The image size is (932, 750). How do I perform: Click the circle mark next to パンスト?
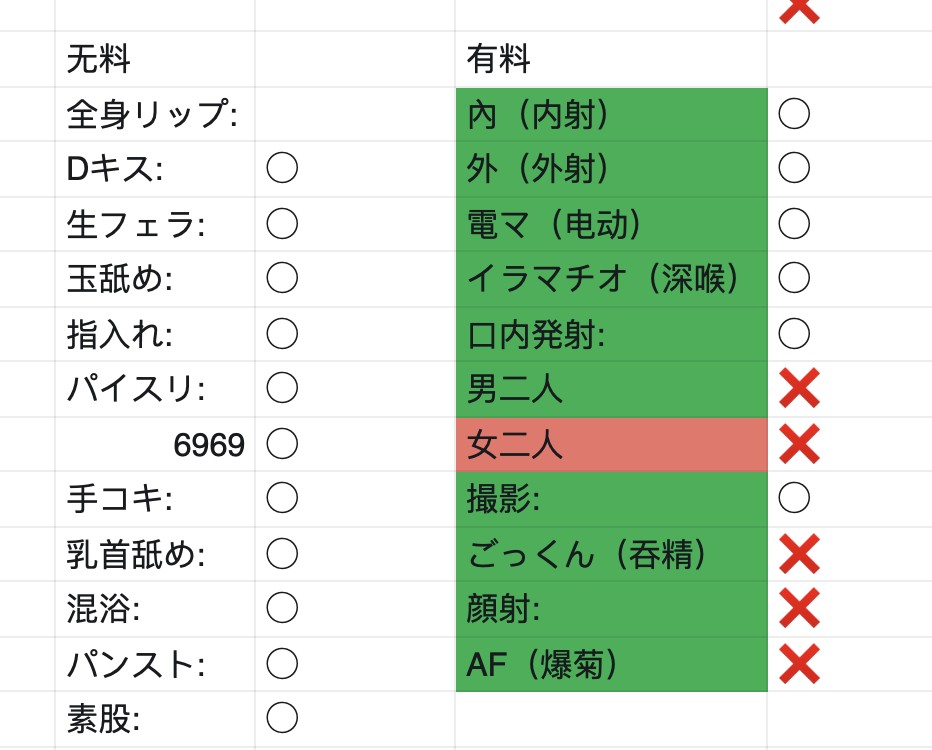tap(282, 663)
